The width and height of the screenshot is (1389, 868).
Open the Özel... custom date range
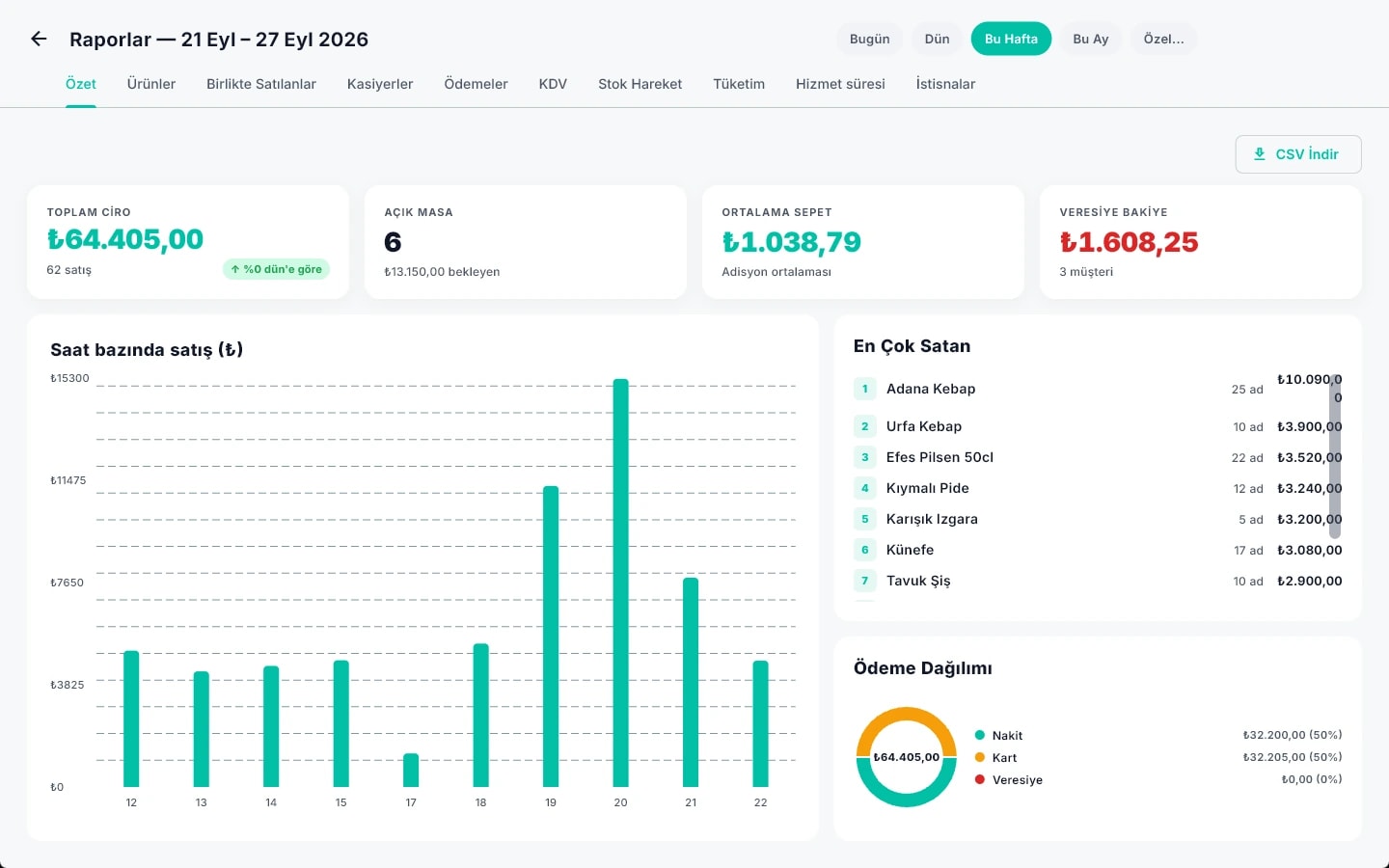[x=1163, y=39]
